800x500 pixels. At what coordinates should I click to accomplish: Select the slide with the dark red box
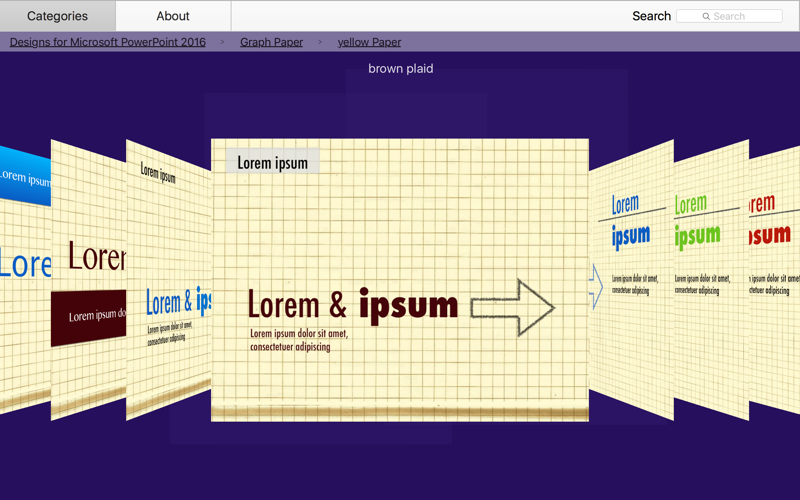tap(88, 280)
